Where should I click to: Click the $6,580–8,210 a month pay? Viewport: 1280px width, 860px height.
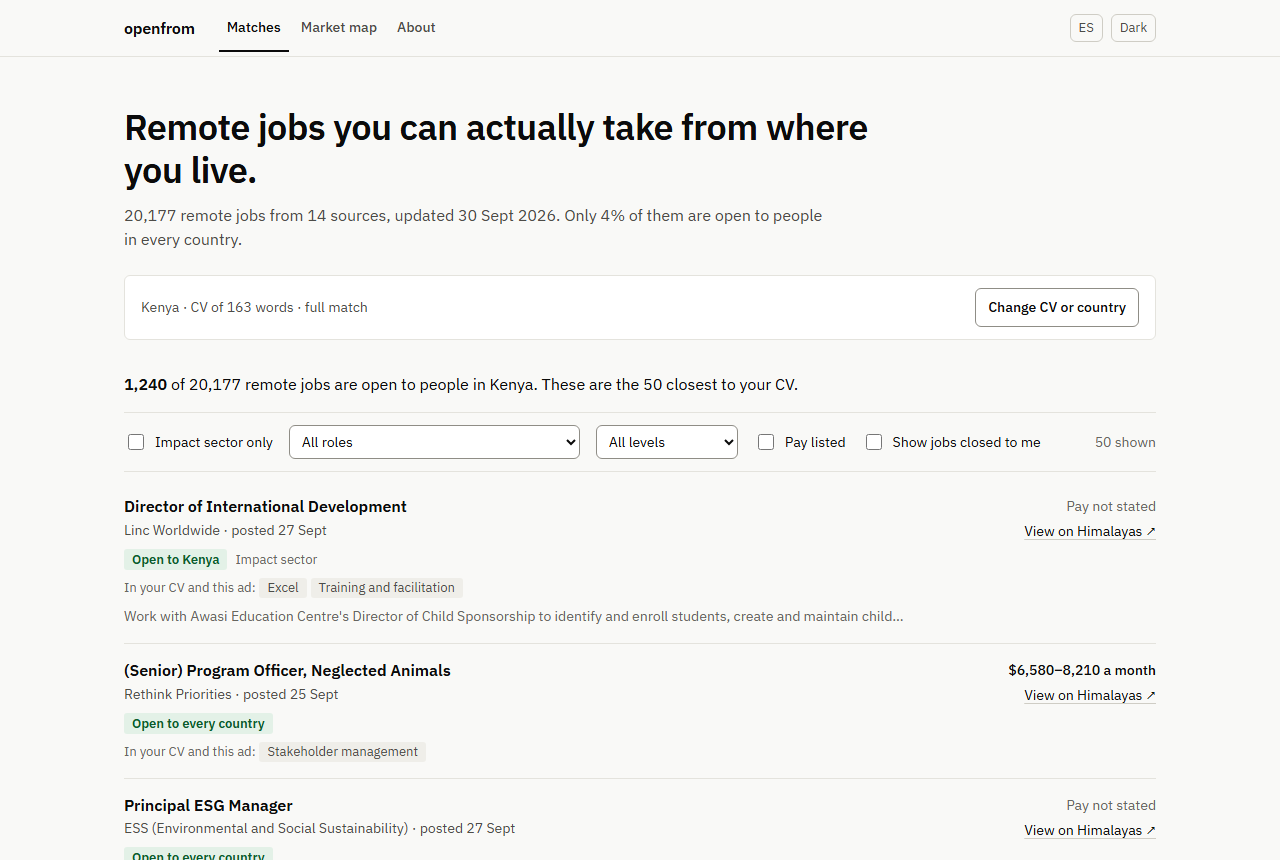coord(1082,670)
